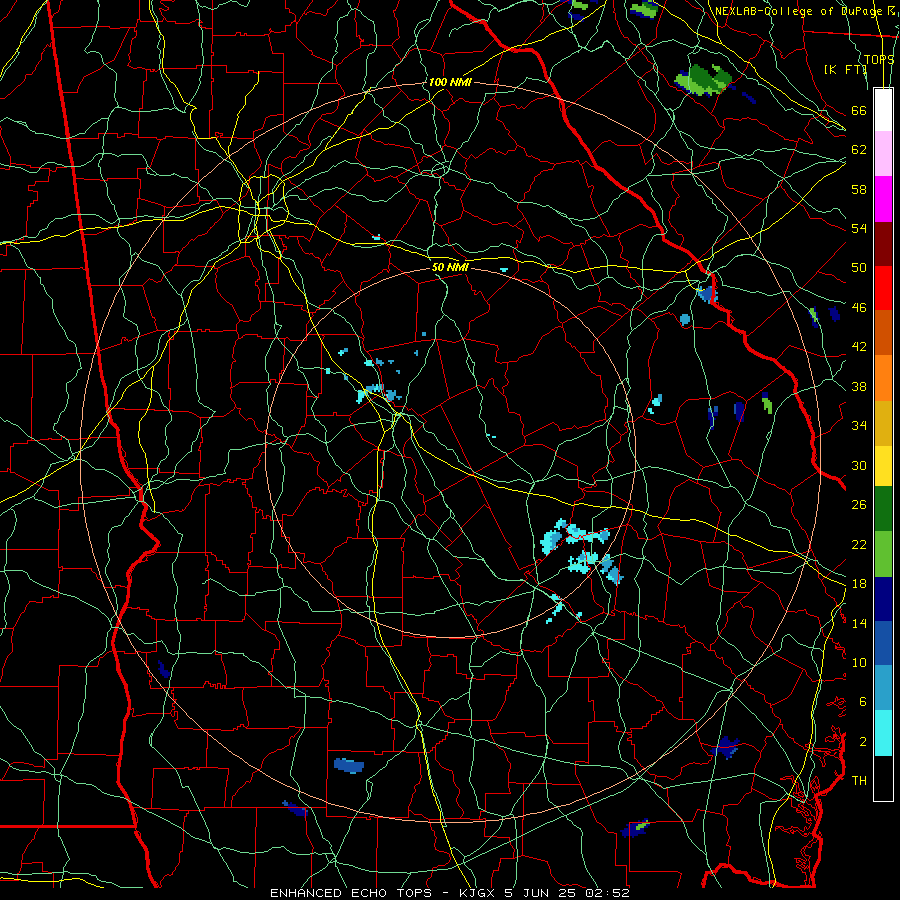The height and width of the screenshot is (900, 900).
Task: Select the "2" legend value
Action: click(x=863, y=741)
